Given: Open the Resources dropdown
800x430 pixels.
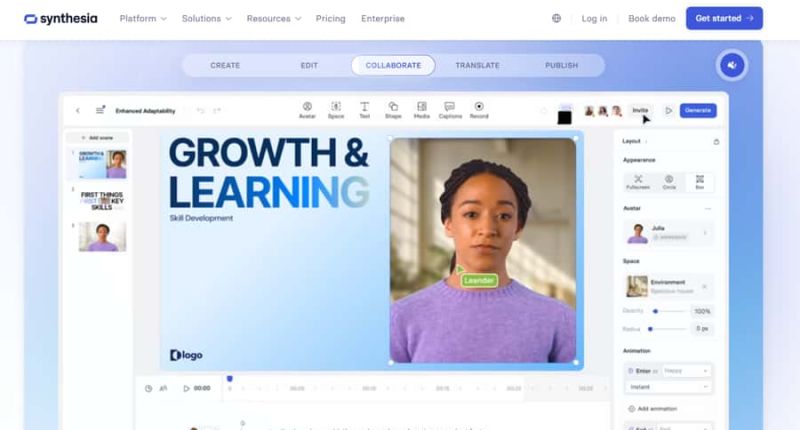Looking at the screenshot, I should point(273,18).
